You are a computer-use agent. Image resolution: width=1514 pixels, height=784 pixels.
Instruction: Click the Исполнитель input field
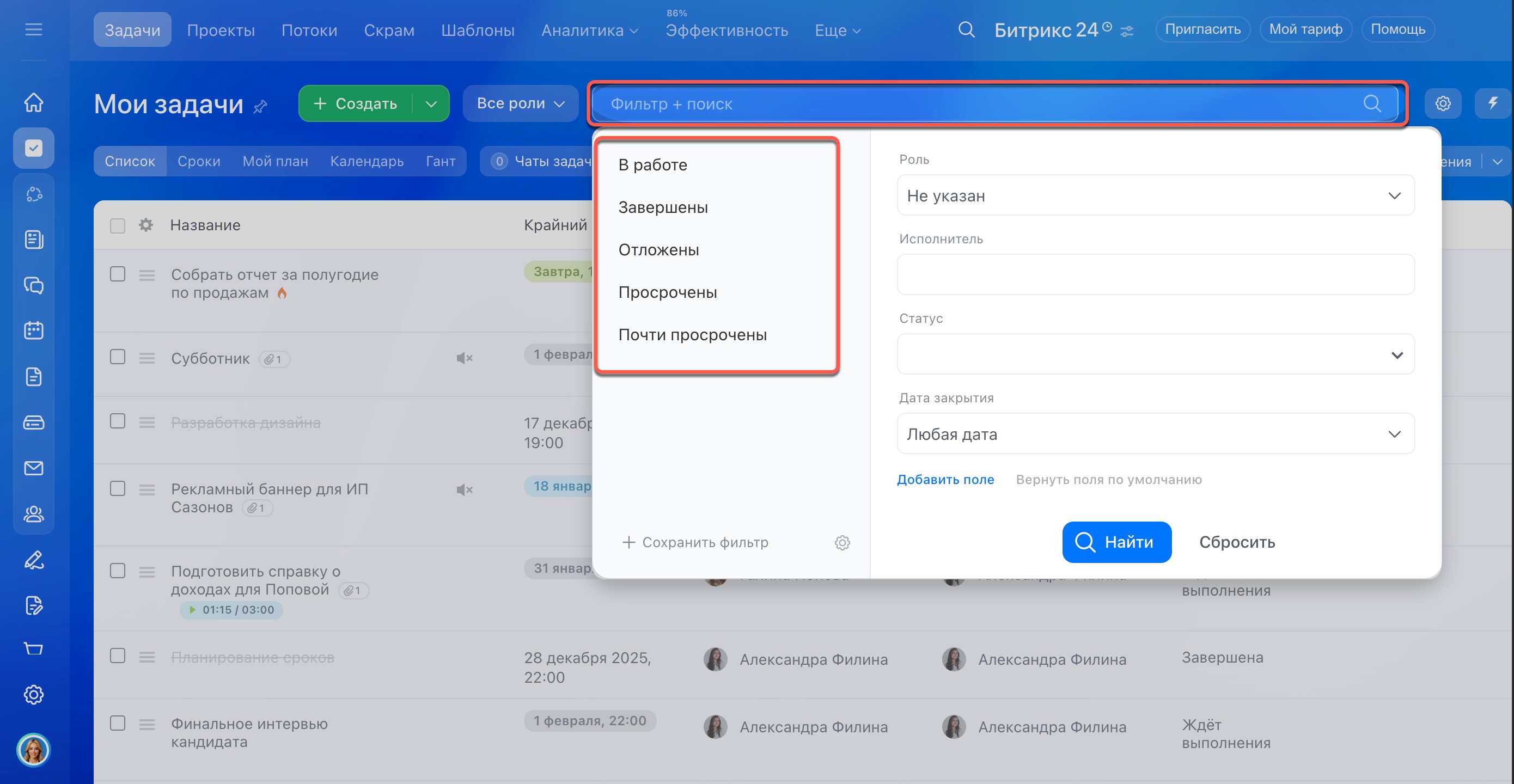pyautogui.click(x=1155, y=274)
